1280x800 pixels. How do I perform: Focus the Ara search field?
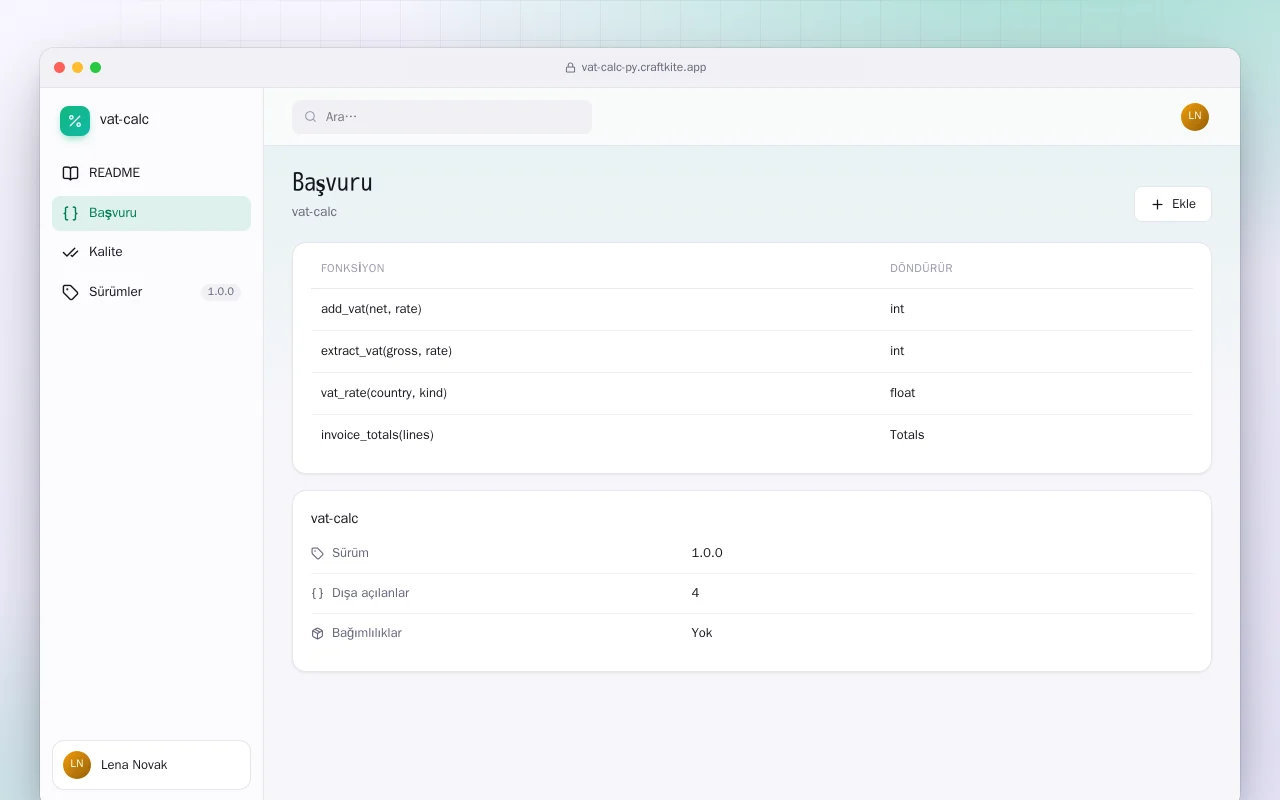pyautogui.click(x=442, y=117)
